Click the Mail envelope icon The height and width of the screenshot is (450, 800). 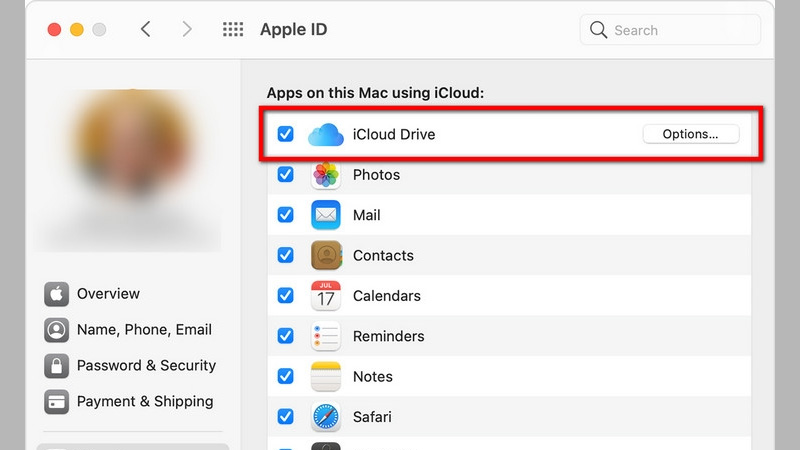click(x=326, y=215)
